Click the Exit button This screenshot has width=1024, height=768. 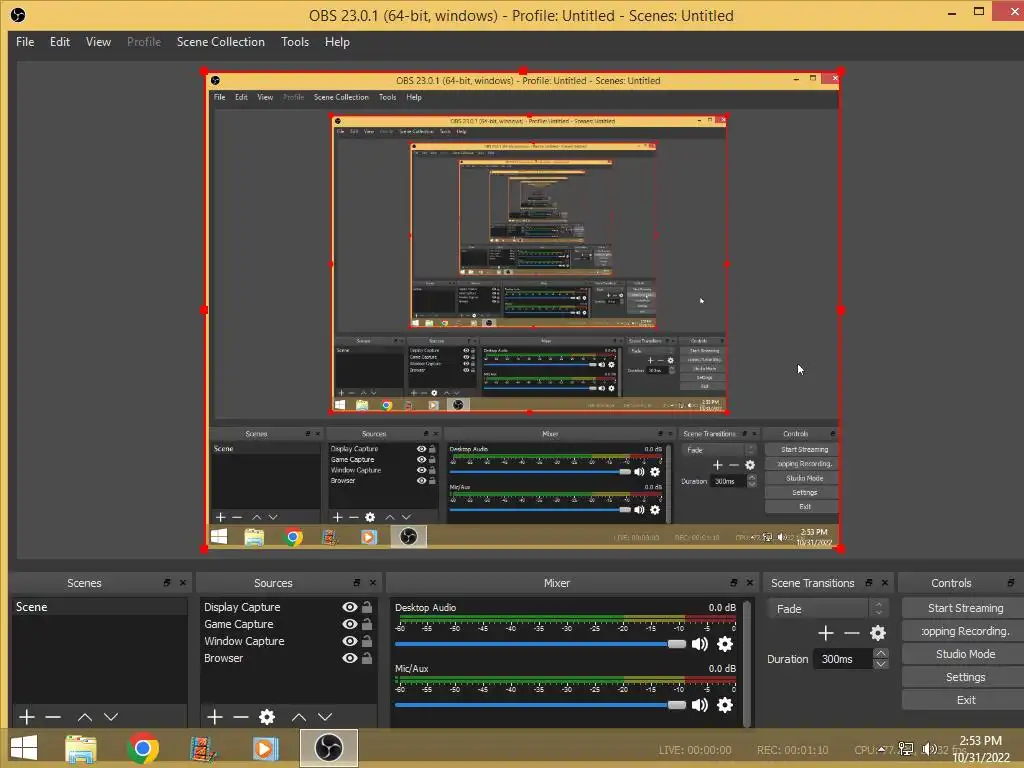click(965, 700)
